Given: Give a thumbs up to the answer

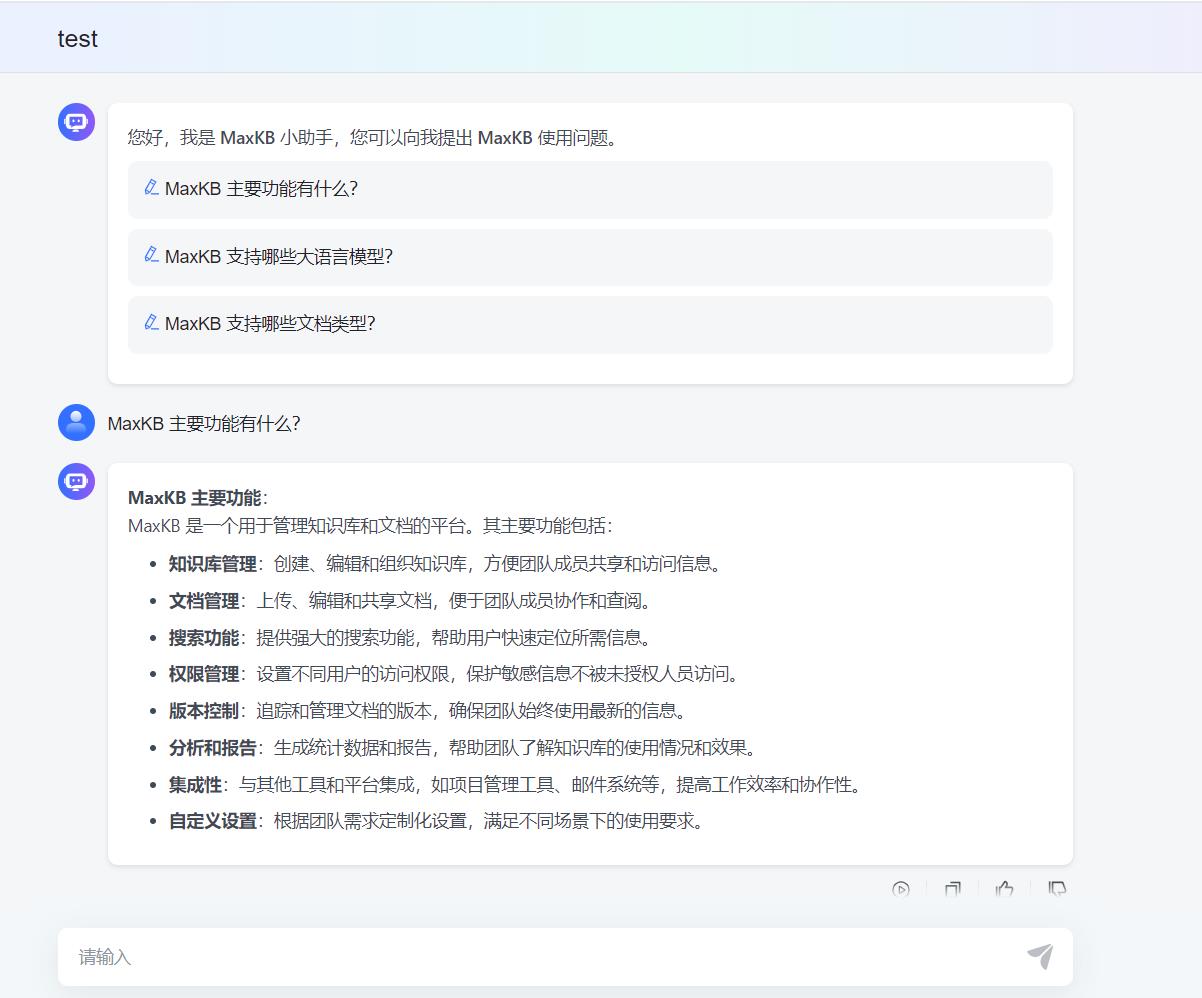Looking at the screenshot, I should [1005, 888].
